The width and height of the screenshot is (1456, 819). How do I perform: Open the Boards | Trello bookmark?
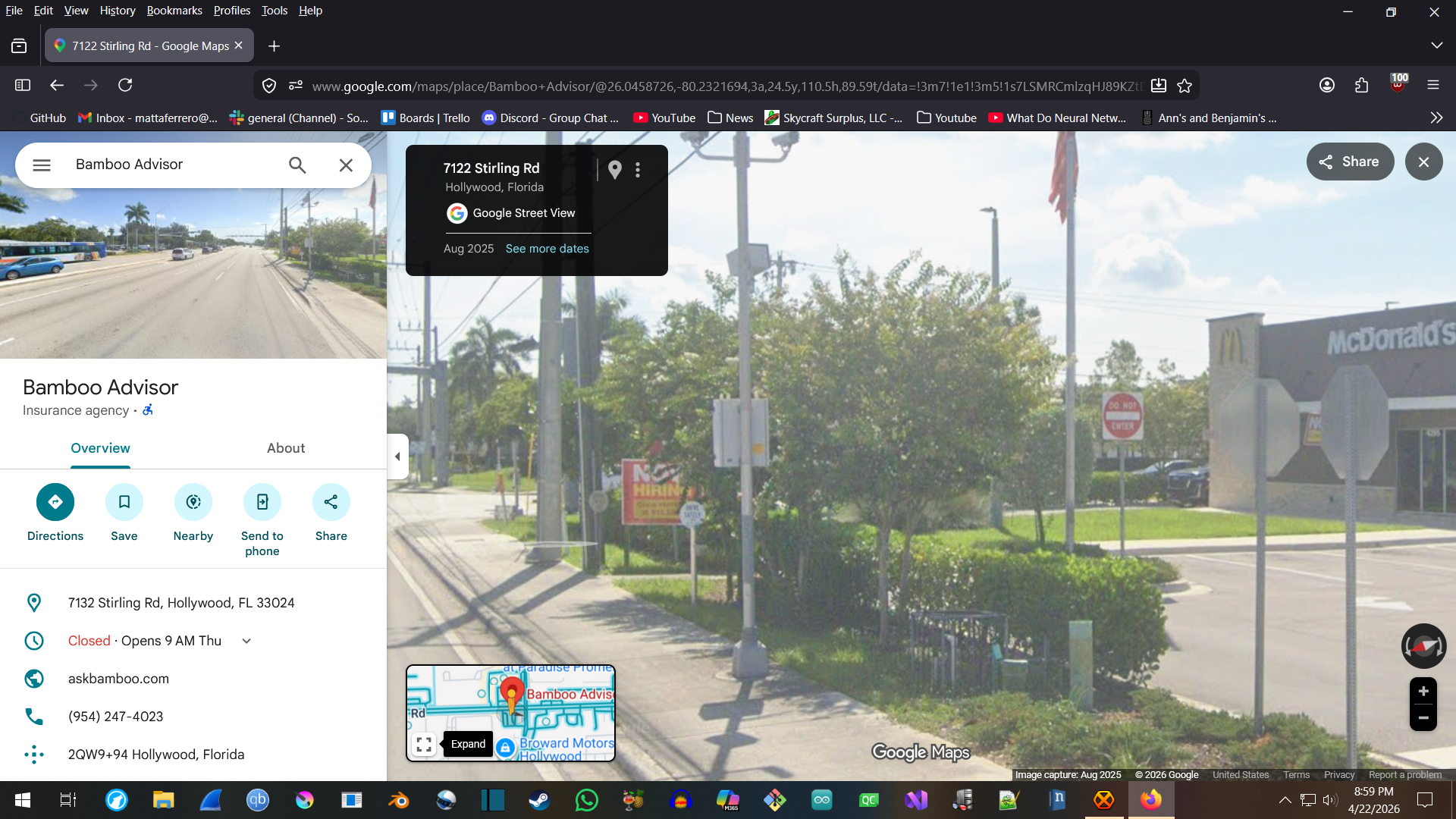pyautogui.click(x=425, y=118)
